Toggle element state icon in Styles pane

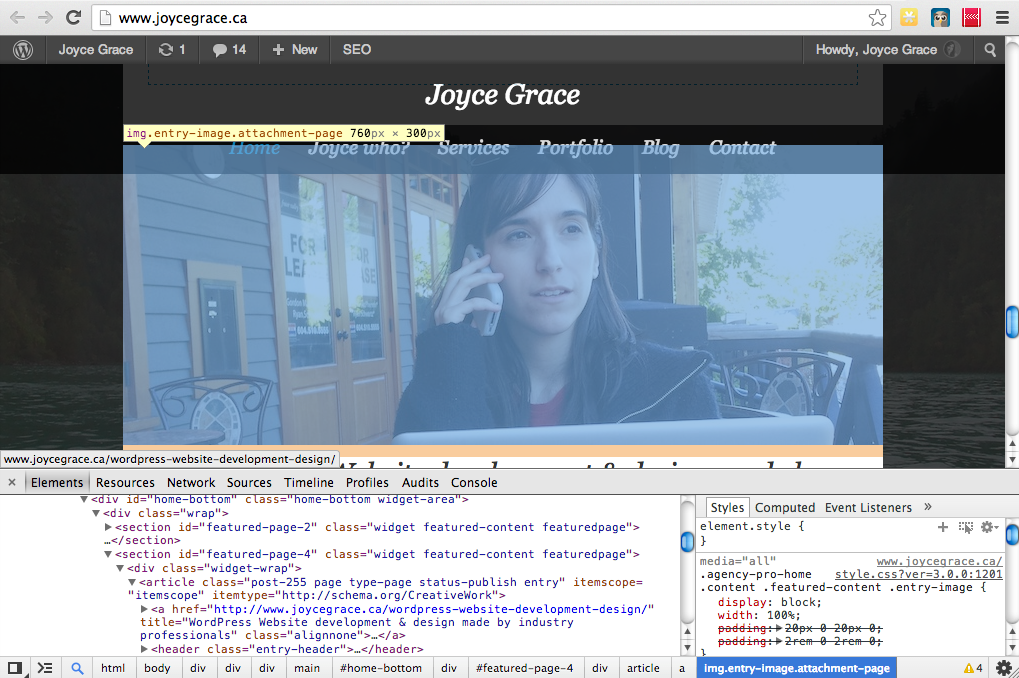point(965,526)
